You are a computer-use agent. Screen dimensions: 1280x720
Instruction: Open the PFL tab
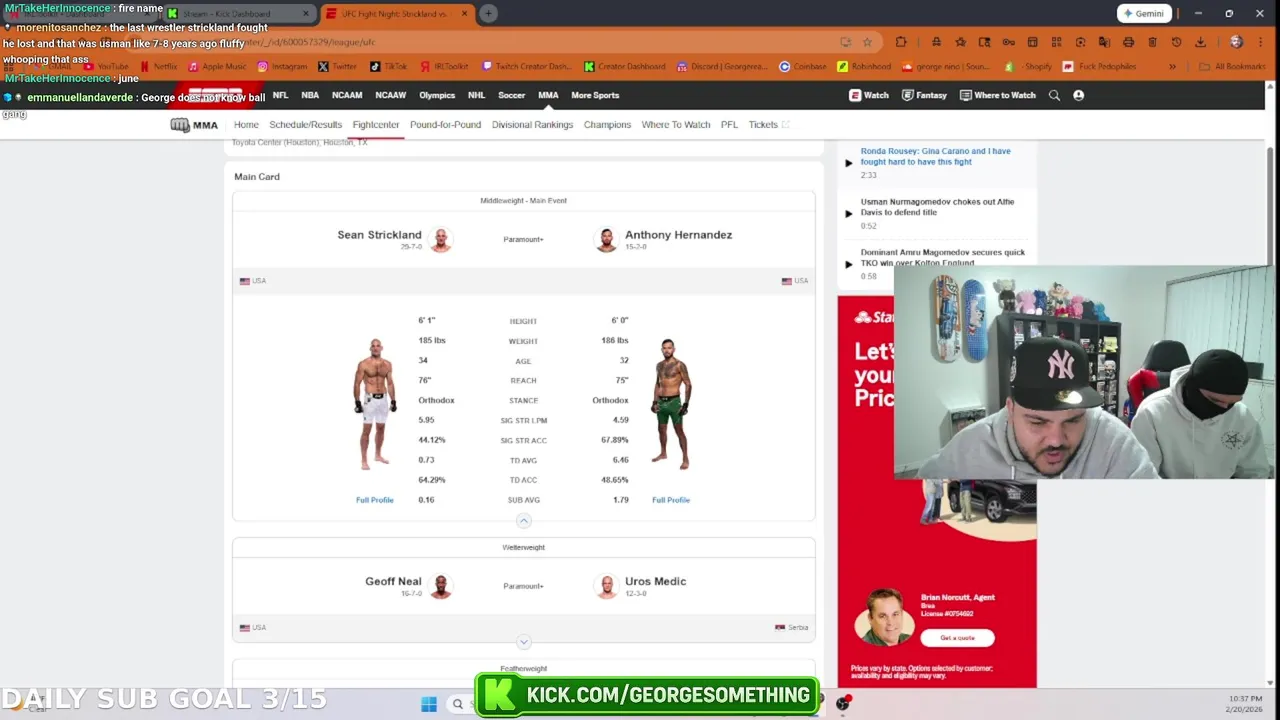point(729,125)
